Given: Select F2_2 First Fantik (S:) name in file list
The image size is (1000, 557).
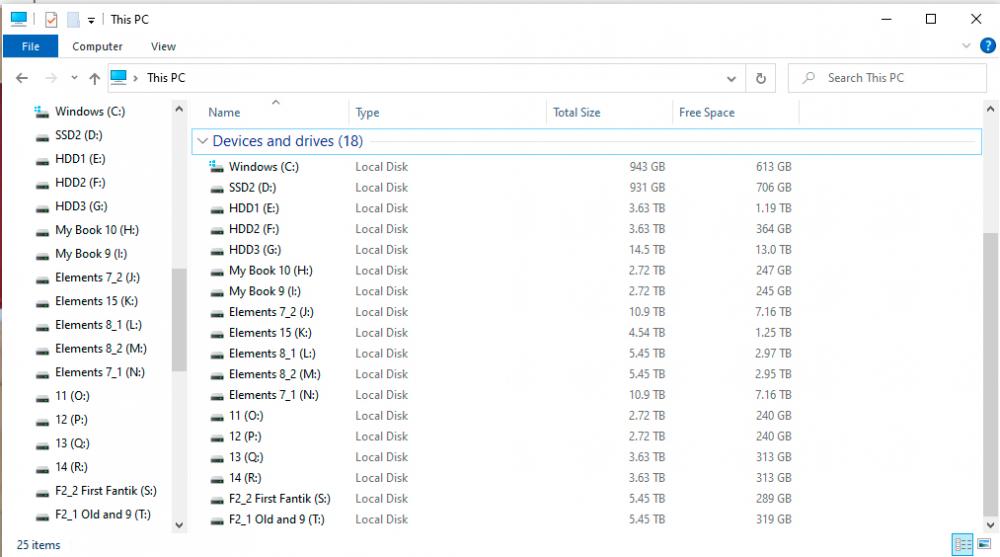Looking at the screenshot, I should [279, 499].
